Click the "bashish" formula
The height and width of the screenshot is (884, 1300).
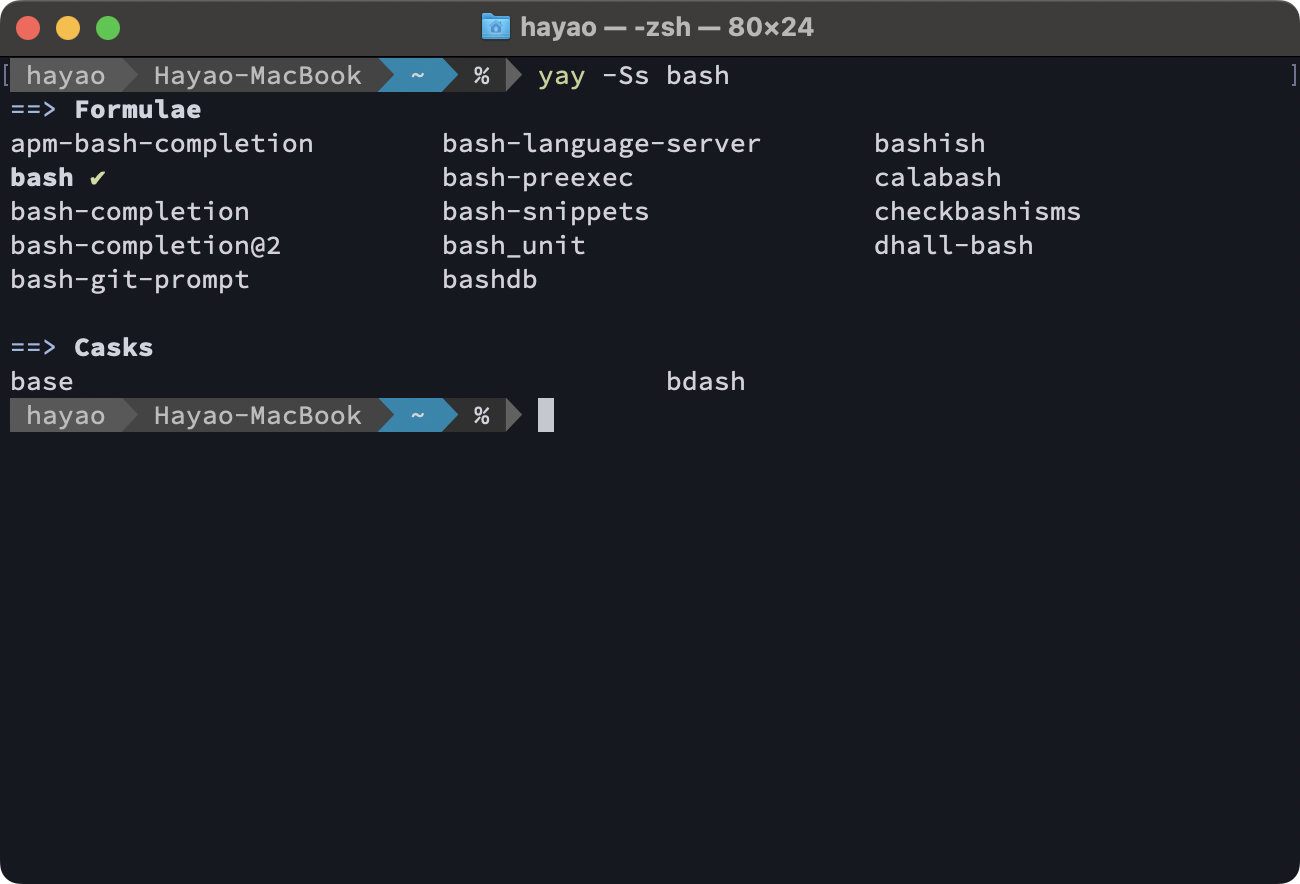pos(930,144)
